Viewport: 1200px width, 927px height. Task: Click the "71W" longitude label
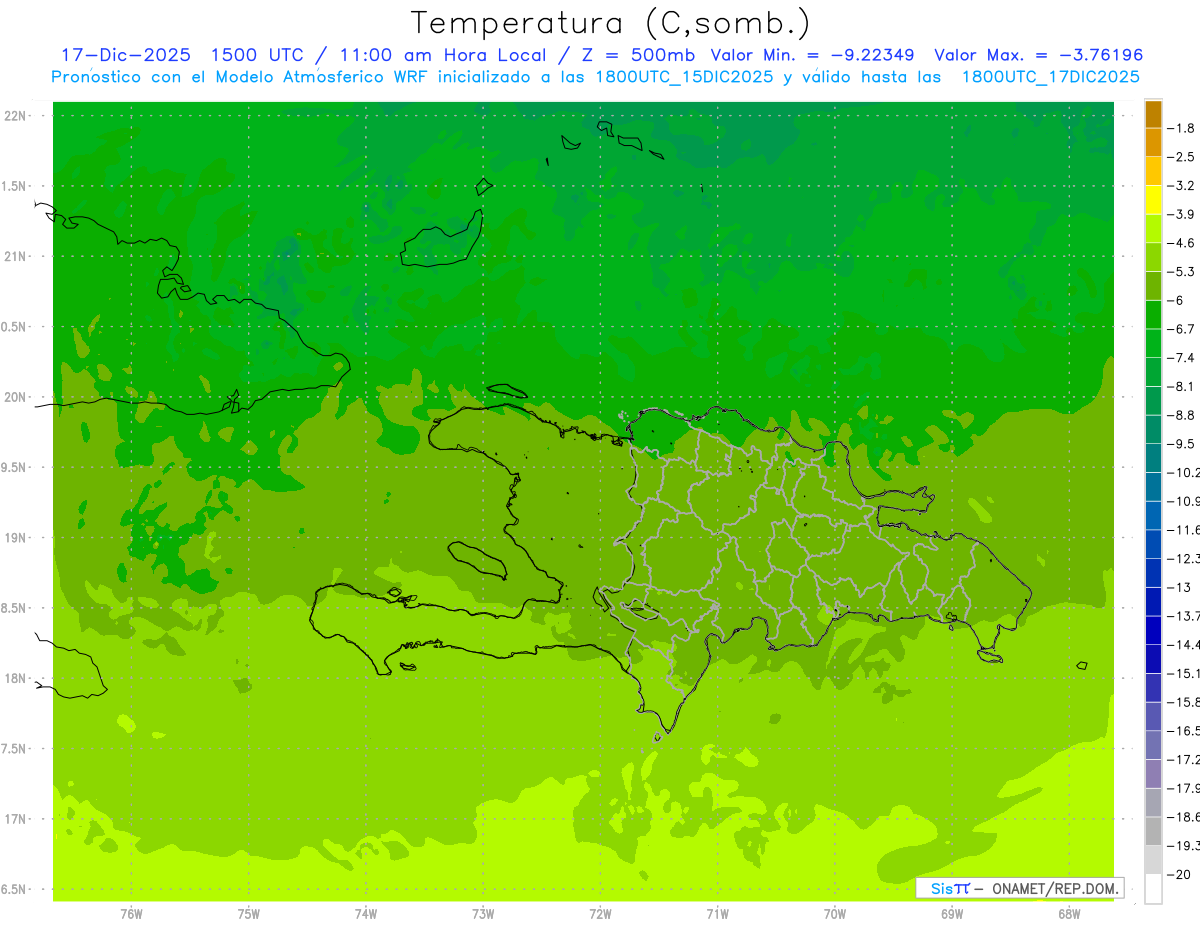point(717,914)
